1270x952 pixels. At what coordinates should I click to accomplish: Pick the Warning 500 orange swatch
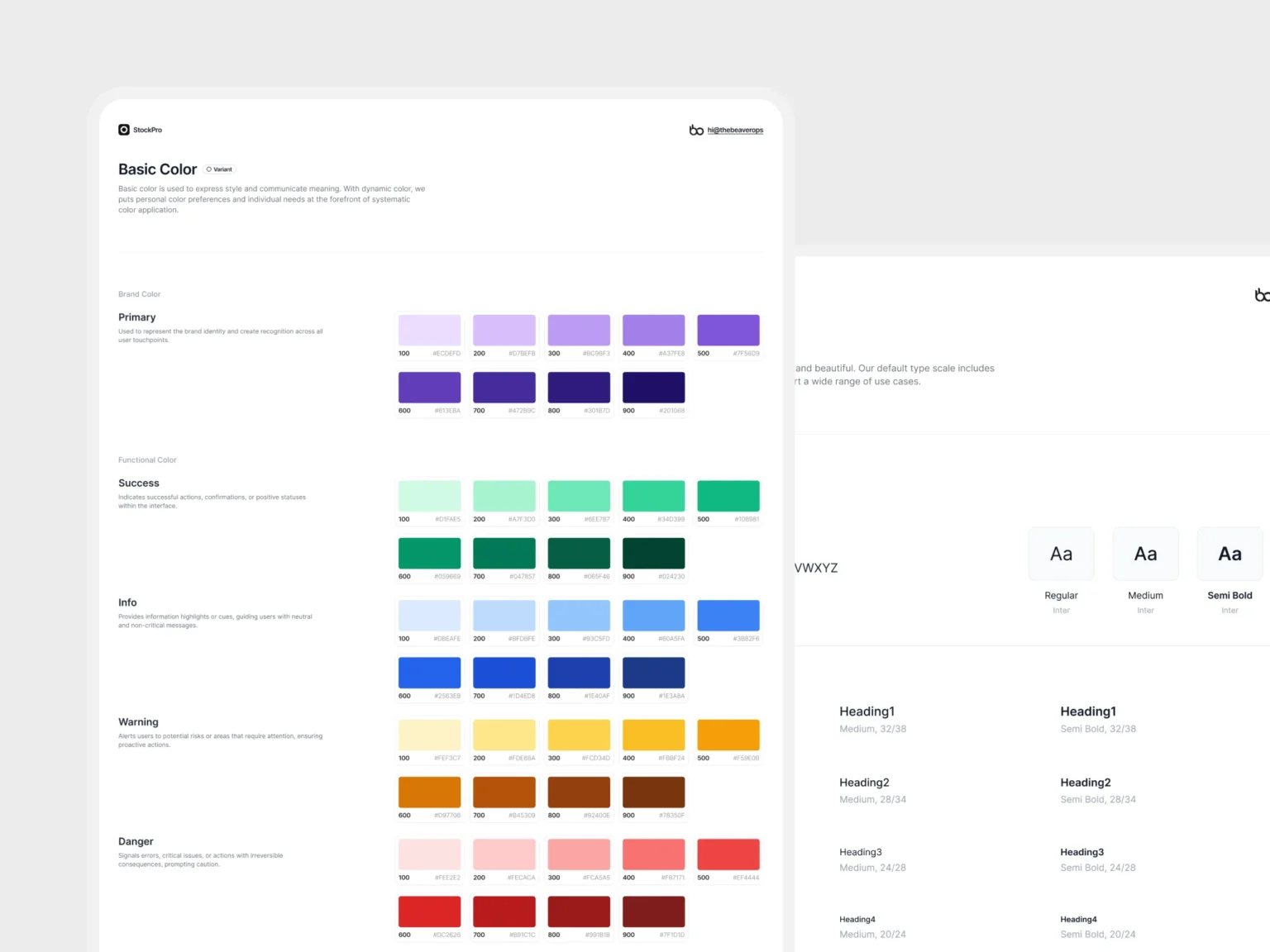pyautogui.click(x=728, y=735)
